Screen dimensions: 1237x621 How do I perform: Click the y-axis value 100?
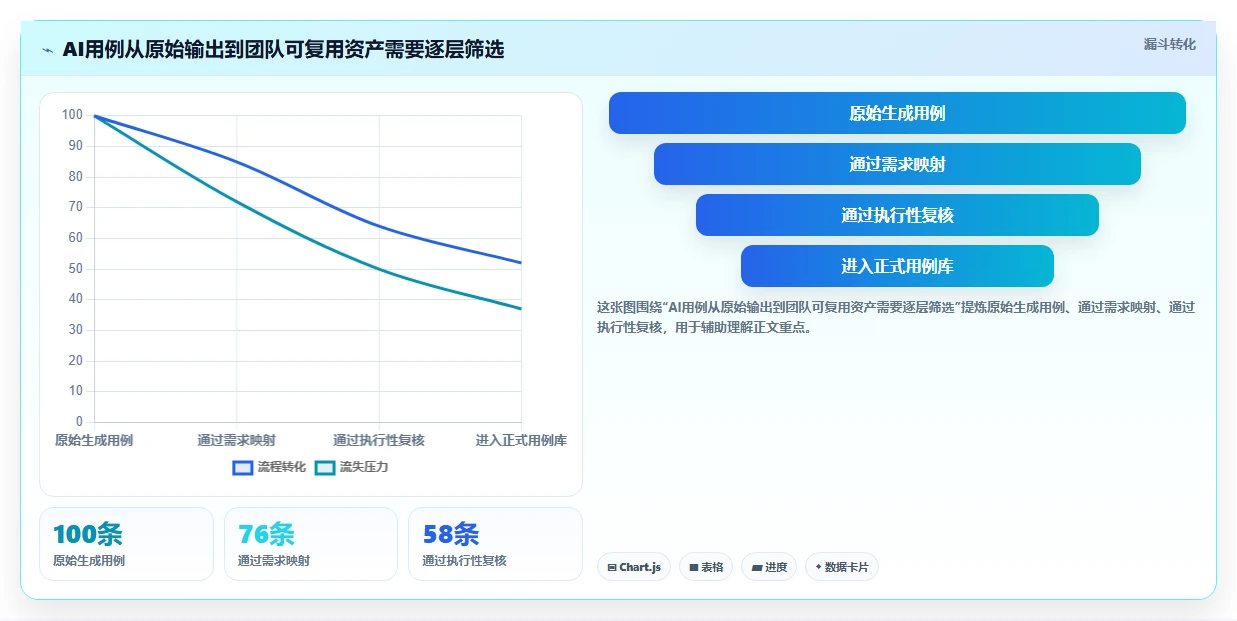click(x=72, y=115)
